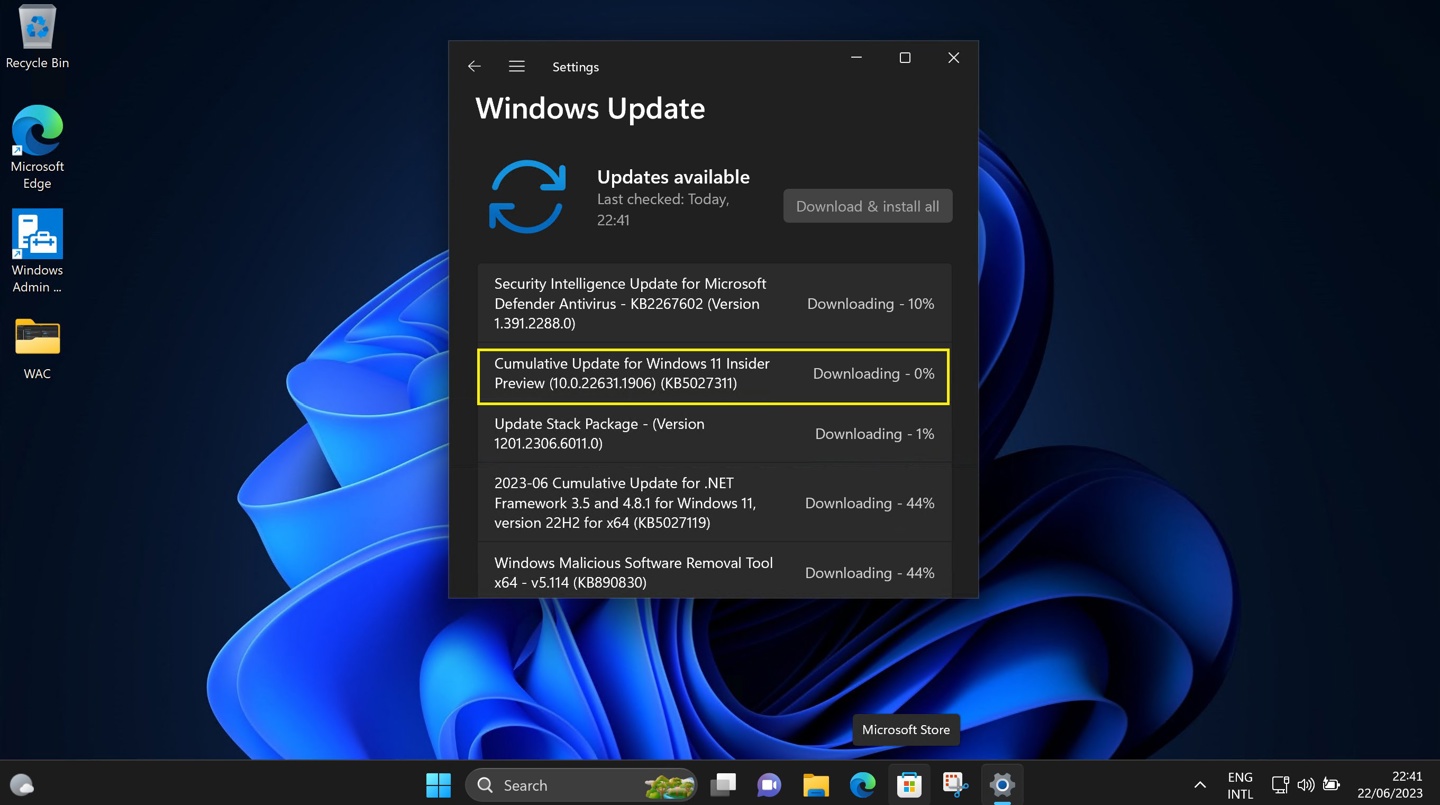
Task: Open Microsoft Teams chat from taskbar
Action: [x=769, y=785]
